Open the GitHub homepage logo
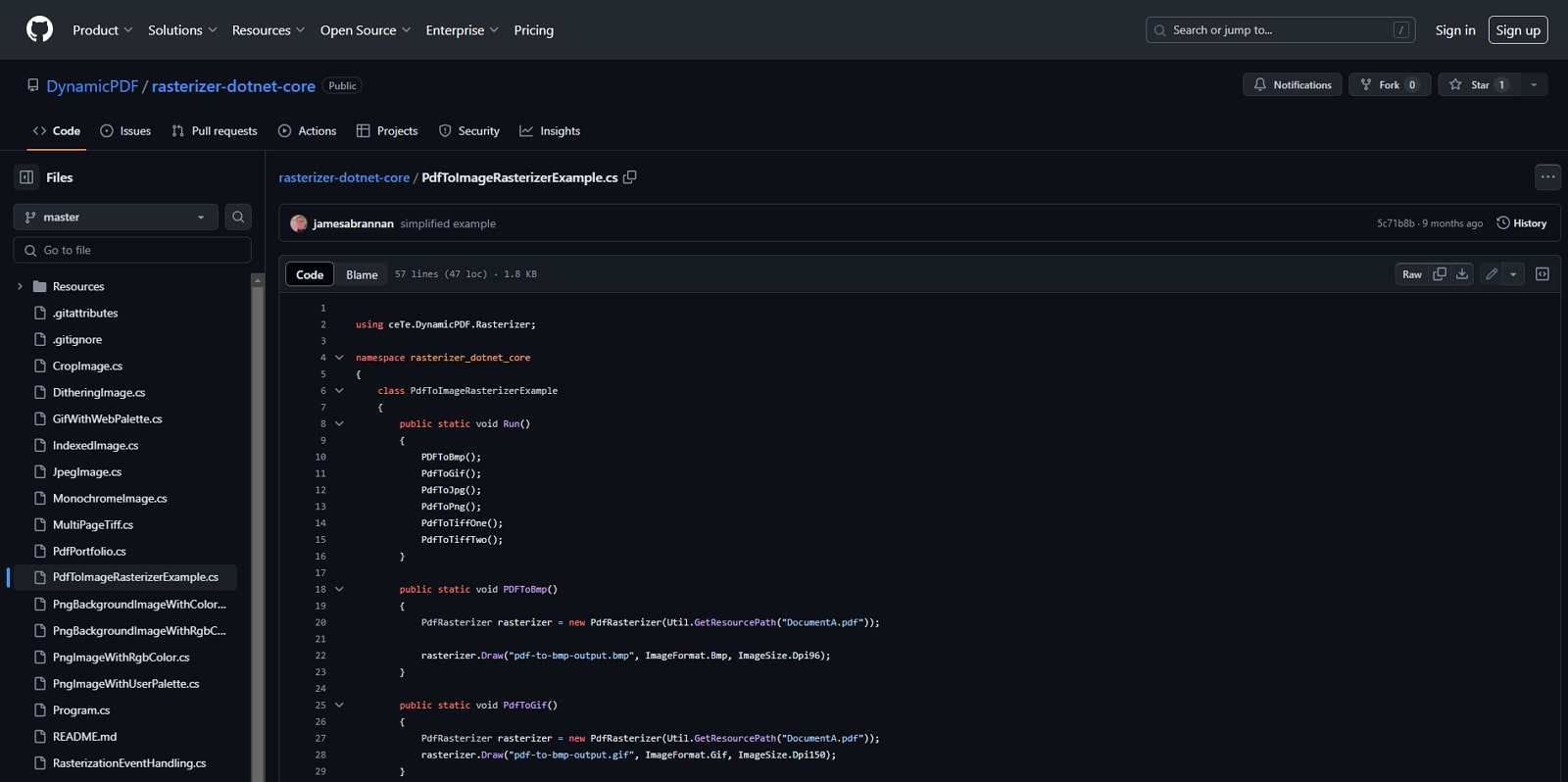 (39, 29)
